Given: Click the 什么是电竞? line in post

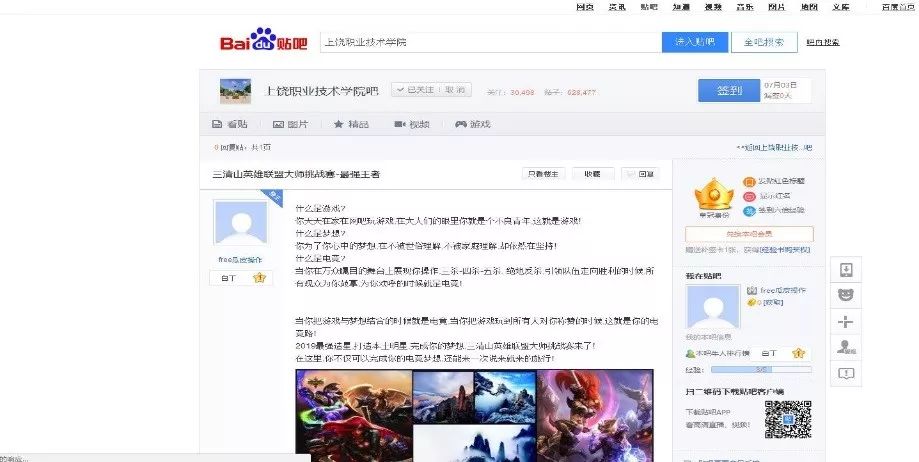Looking at the screenshot, I should click(320, 258).
